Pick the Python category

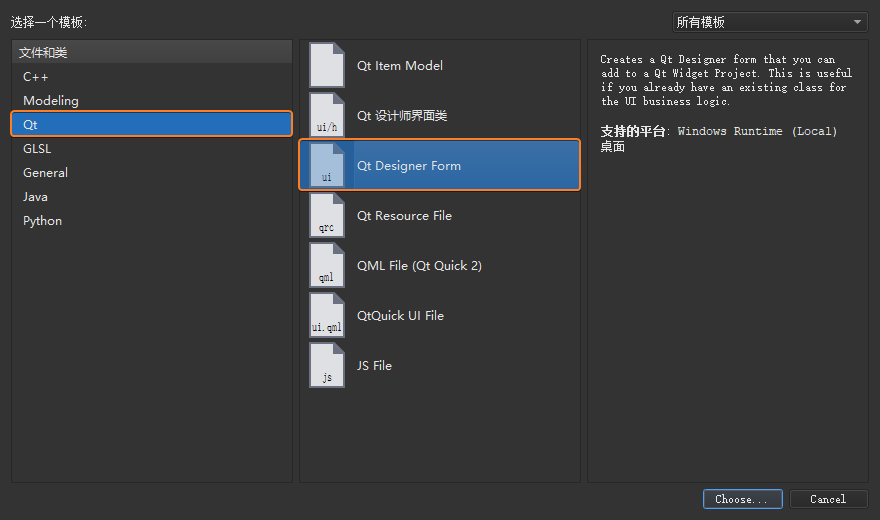pyautogui.click(x=43, y=221)
